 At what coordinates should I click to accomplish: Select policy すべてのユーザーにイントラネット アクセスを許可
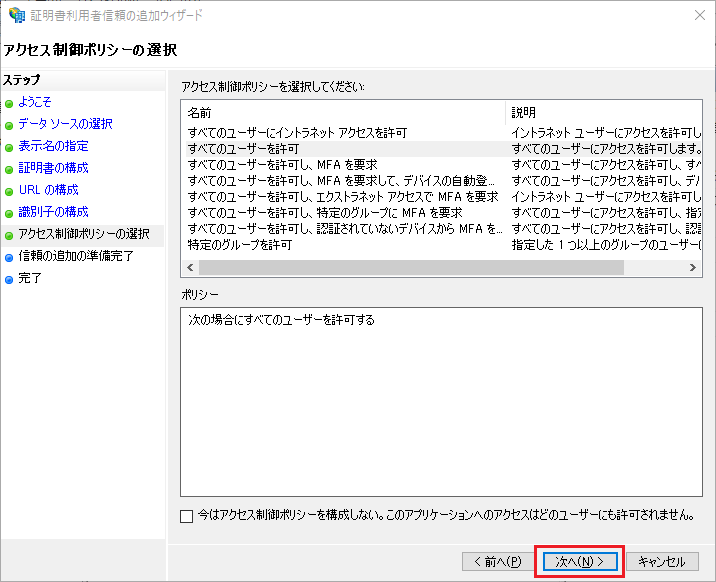(297, 133)
